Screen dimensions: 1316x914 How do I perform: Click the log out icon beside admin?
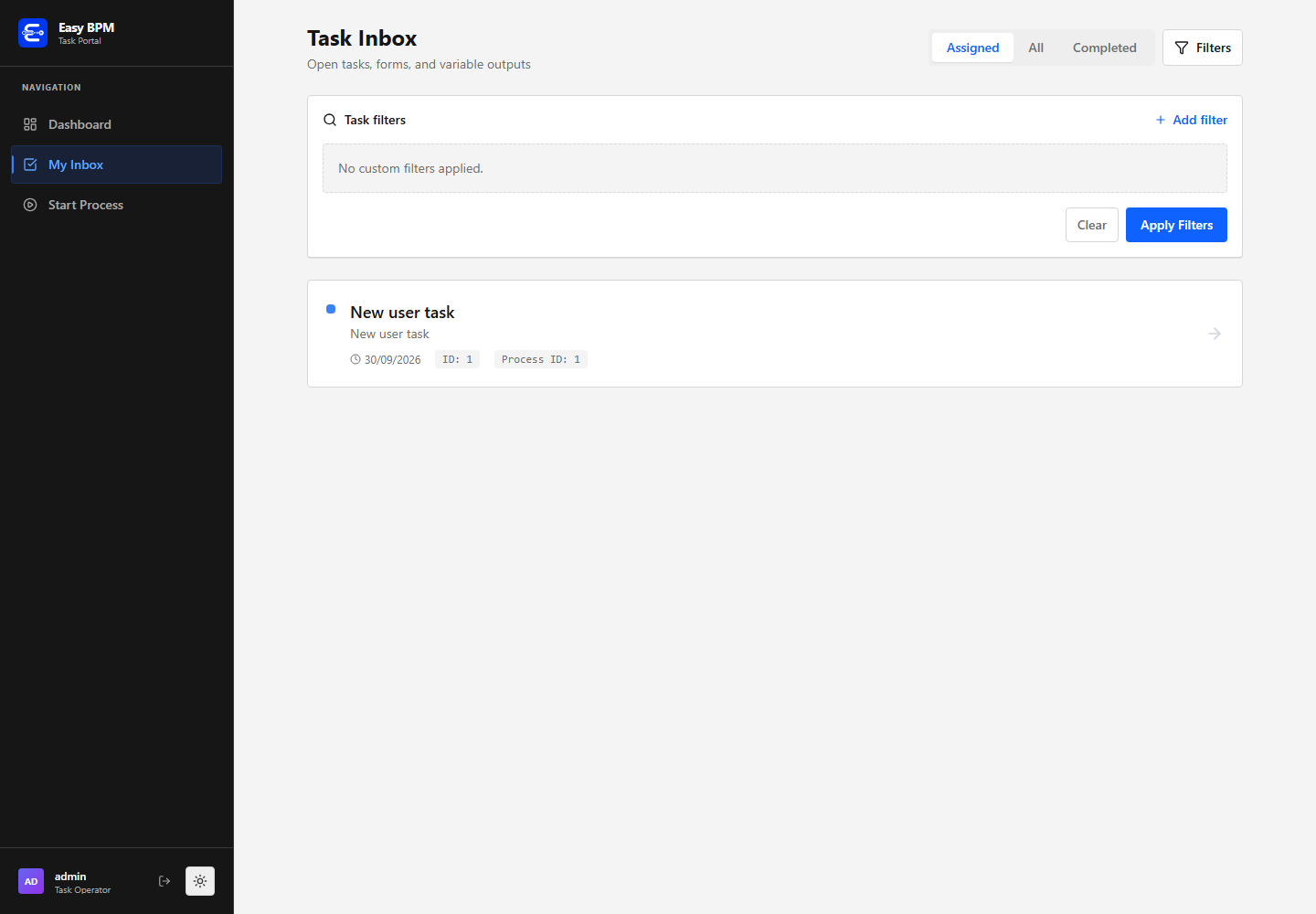pyautogui.click(x=164, y=881)
